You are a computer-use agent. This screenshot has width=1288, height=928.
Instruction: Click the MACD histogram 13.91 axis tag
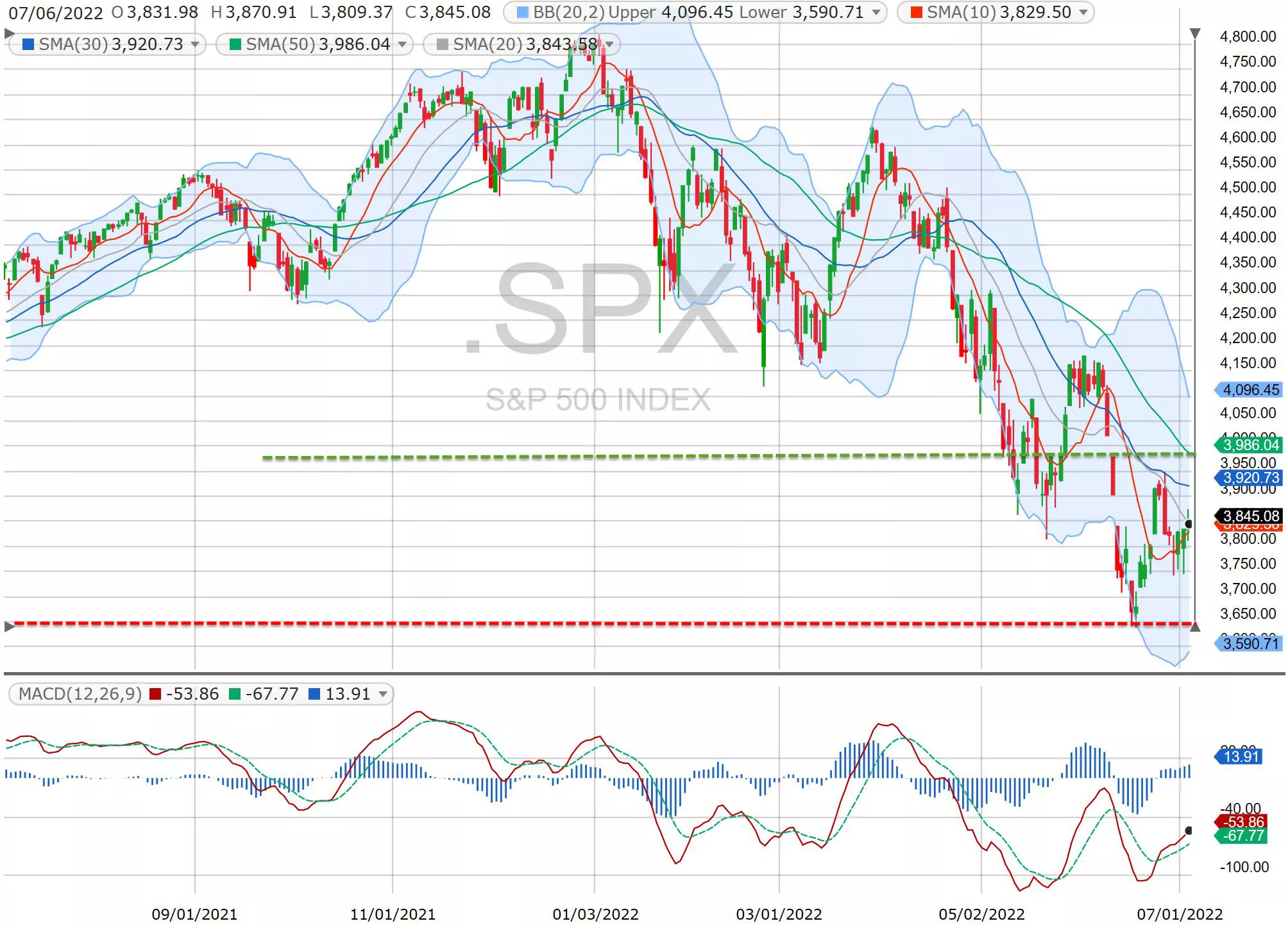pos(1239,756)
